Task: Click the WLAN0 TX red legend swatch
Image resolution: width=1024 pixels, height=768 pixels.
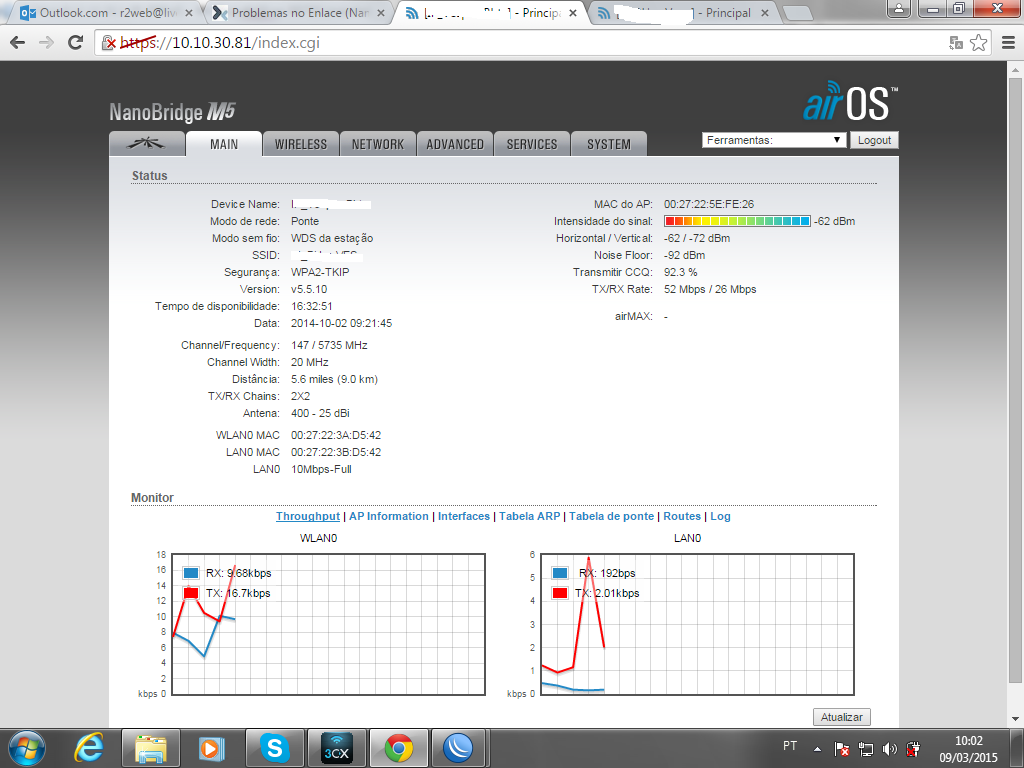Action: tap(191, 593)
